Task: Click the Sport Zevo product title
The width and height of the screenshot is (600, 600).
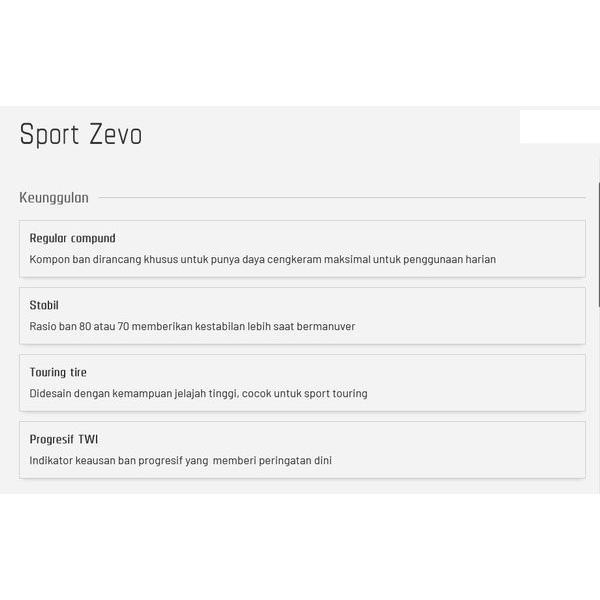Action: pos(81,135)
